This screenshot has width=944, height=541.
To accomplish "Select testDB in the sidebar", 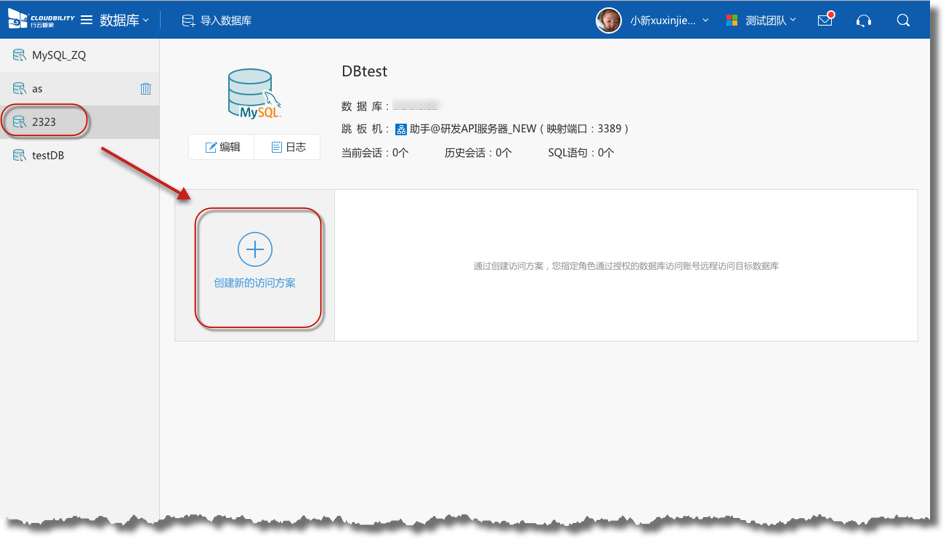I will pos(79,155).
